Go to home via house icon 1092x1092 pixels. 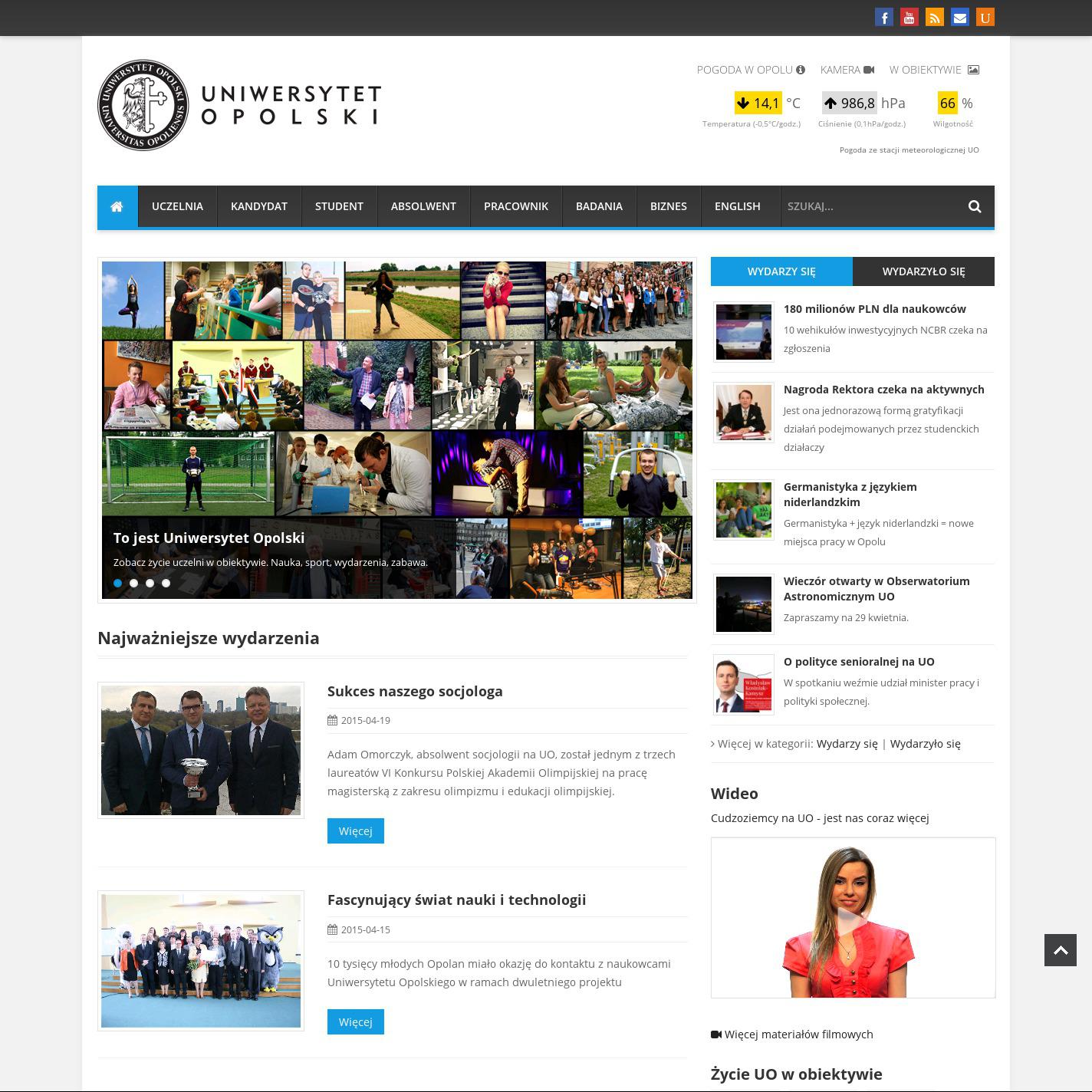[x=117, y=206]
